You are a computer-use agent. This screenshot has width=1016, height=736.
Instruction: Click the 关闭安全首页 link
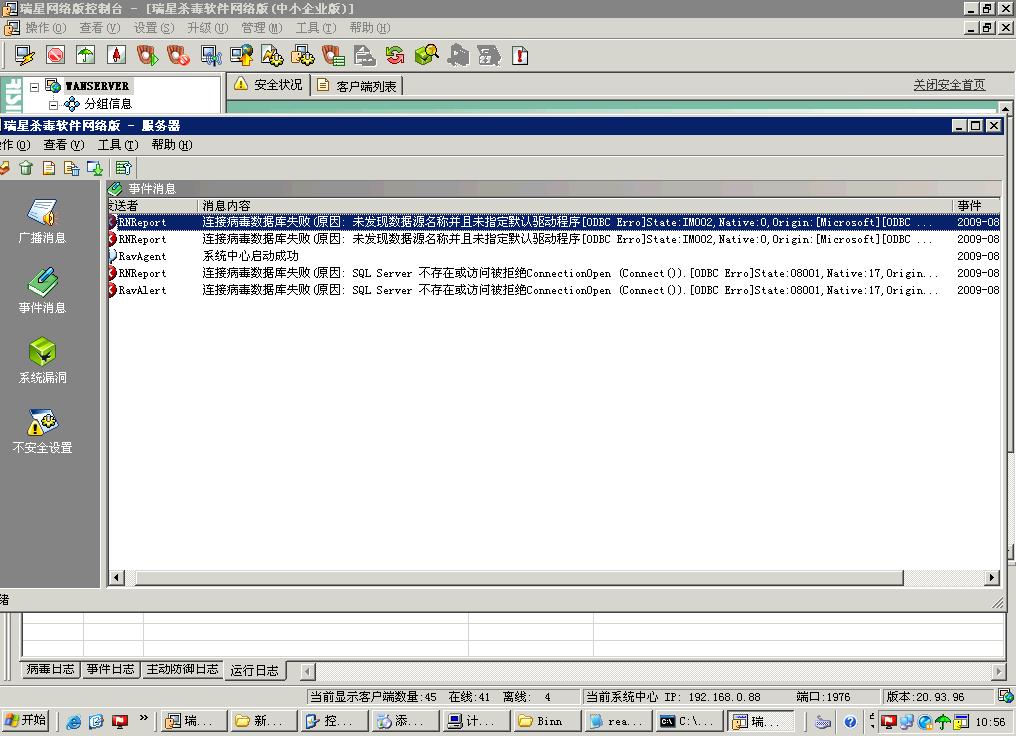[949, 85]
